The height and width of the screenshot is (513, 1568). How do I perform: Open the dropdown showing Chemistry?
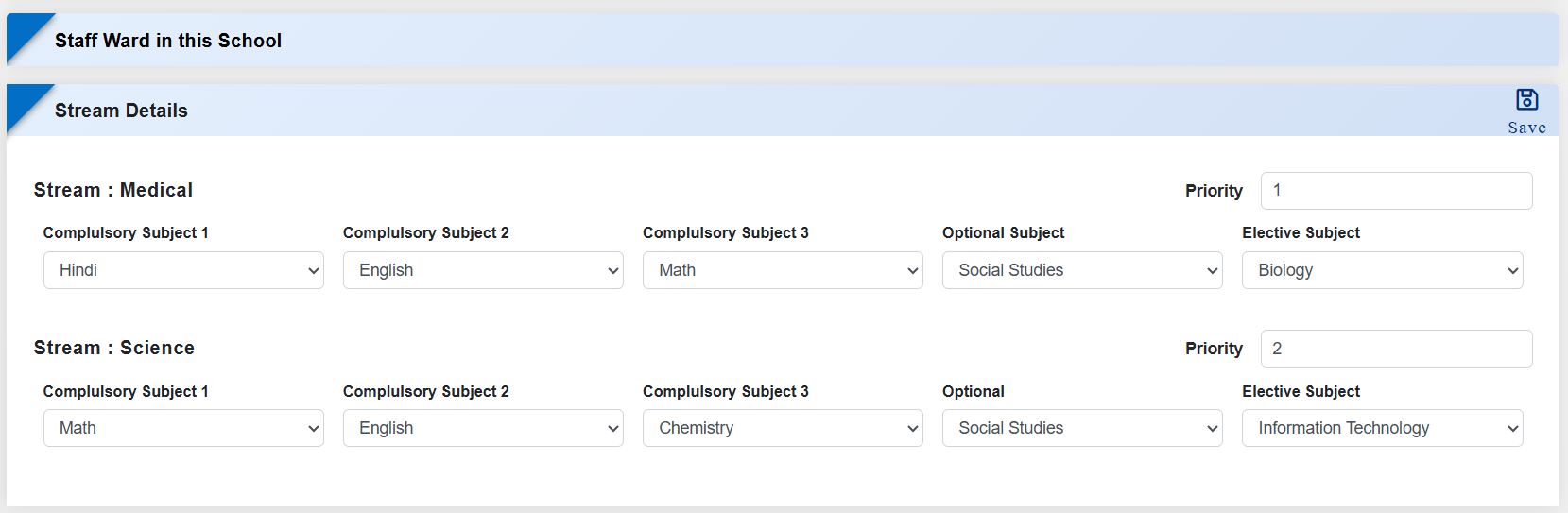pyautogui.click(x=782, y=428)
